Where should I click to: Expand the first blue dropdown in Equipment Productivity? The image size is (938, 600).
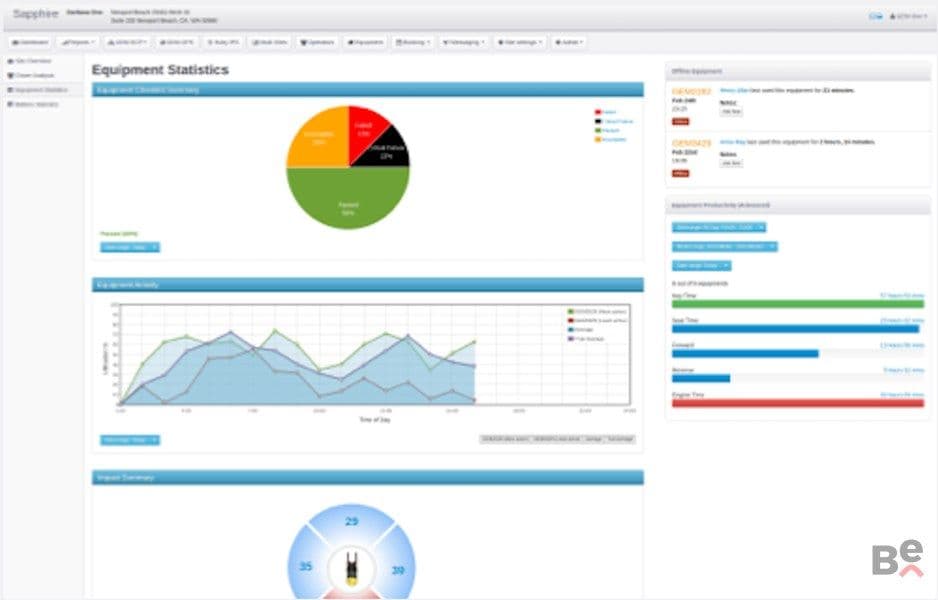point(718,227)
